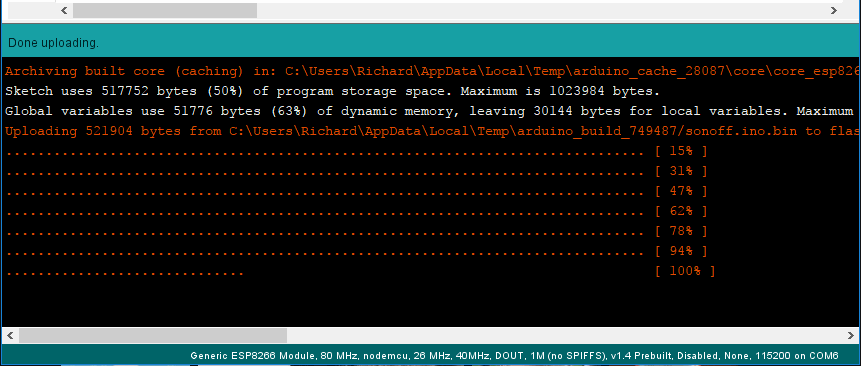Click the 100% upload progress indicator

(685, 271)
